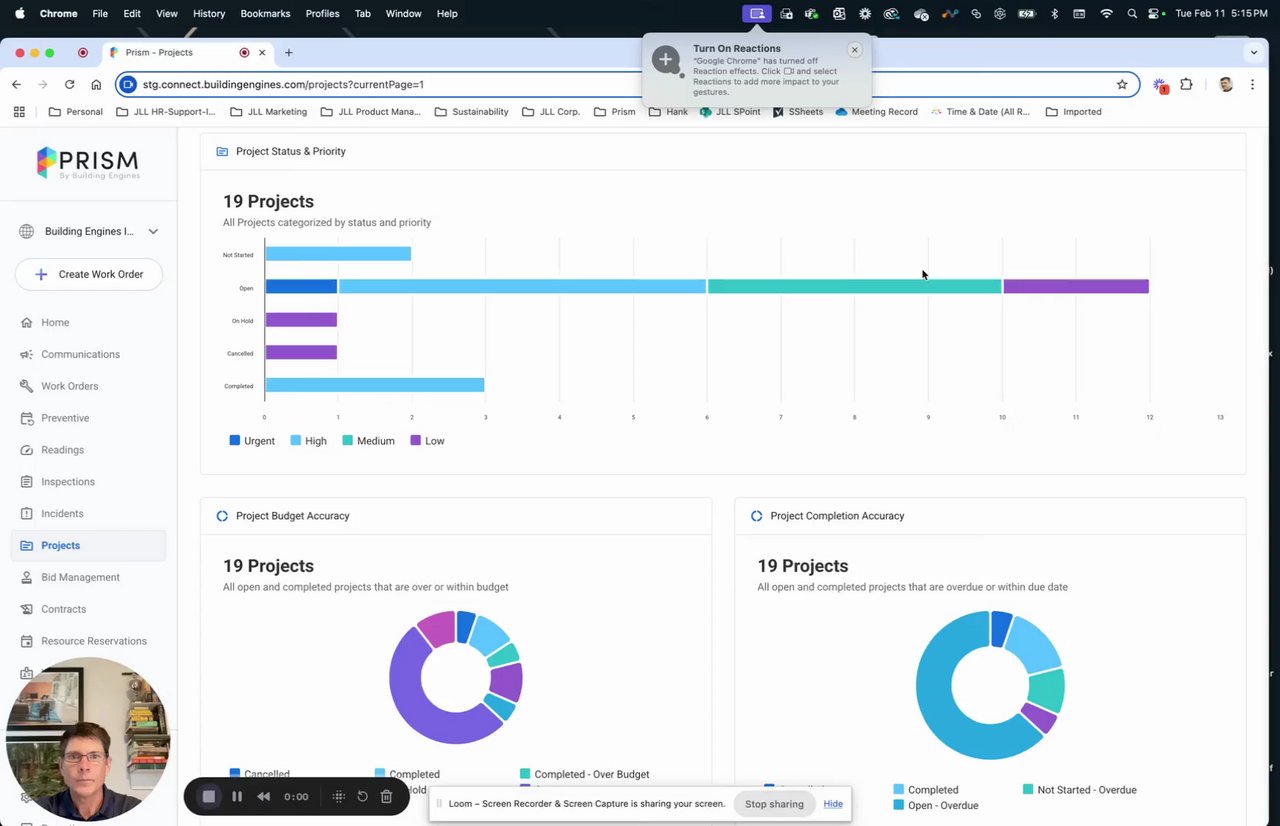
Task: Toggle the Urgent legend series
Action: [252, 441]
